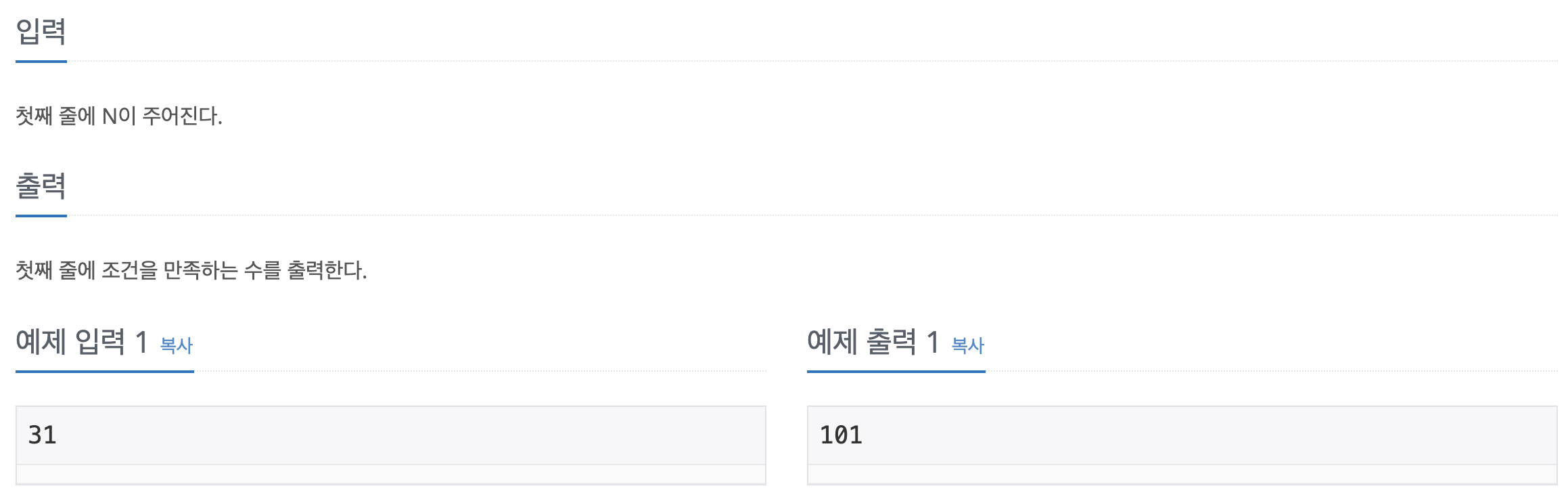Viewport: 1568px width, 501px height.
Task: Click inside the sample output box containing 101
Action: [x=1182, y=435]
